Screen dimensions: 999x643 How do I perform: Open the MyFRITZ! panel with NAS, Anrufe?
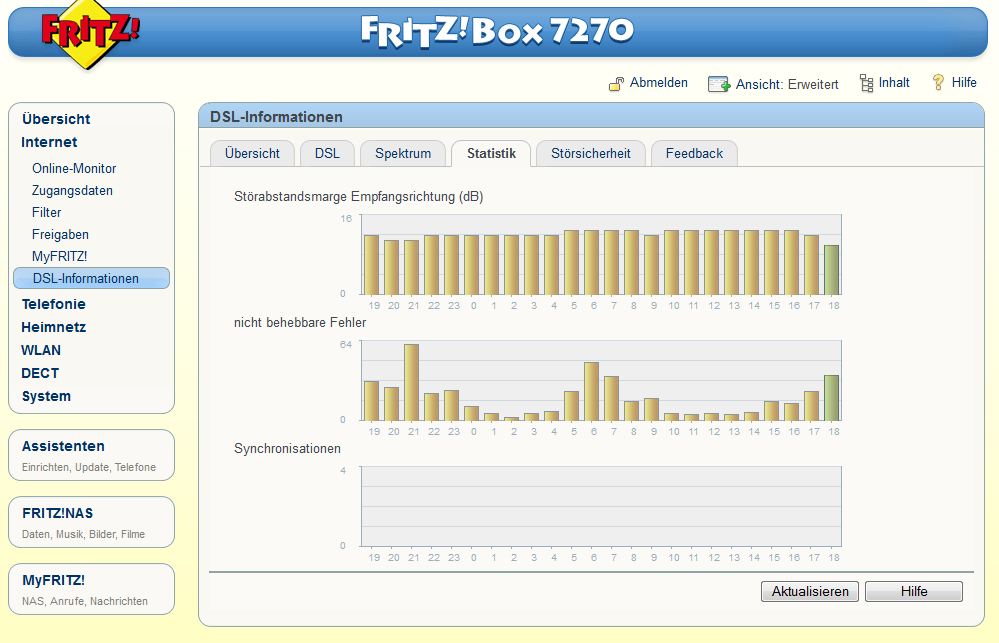(91, 589)
